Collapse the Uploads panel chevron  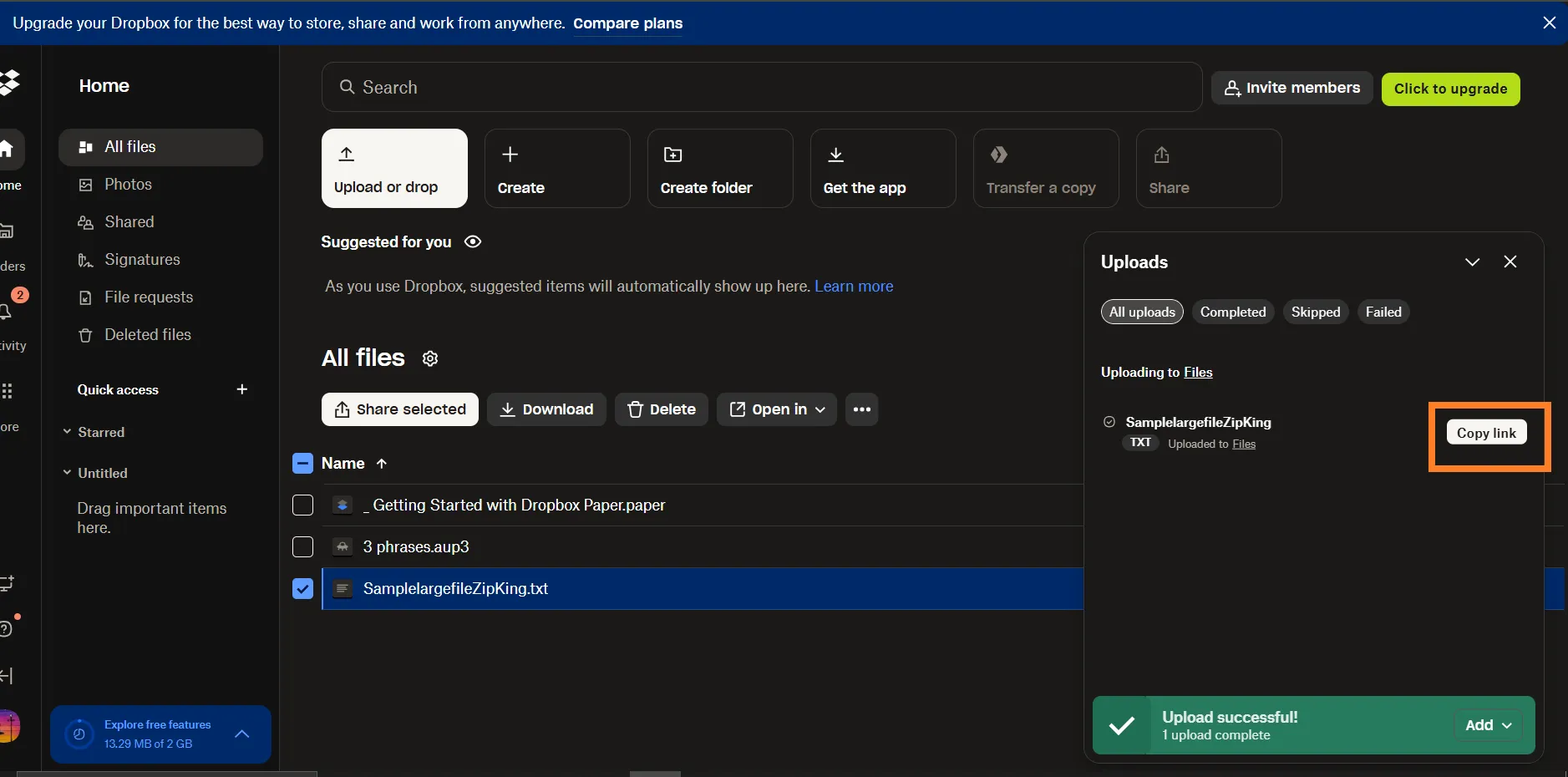(x=1473, y=262)
